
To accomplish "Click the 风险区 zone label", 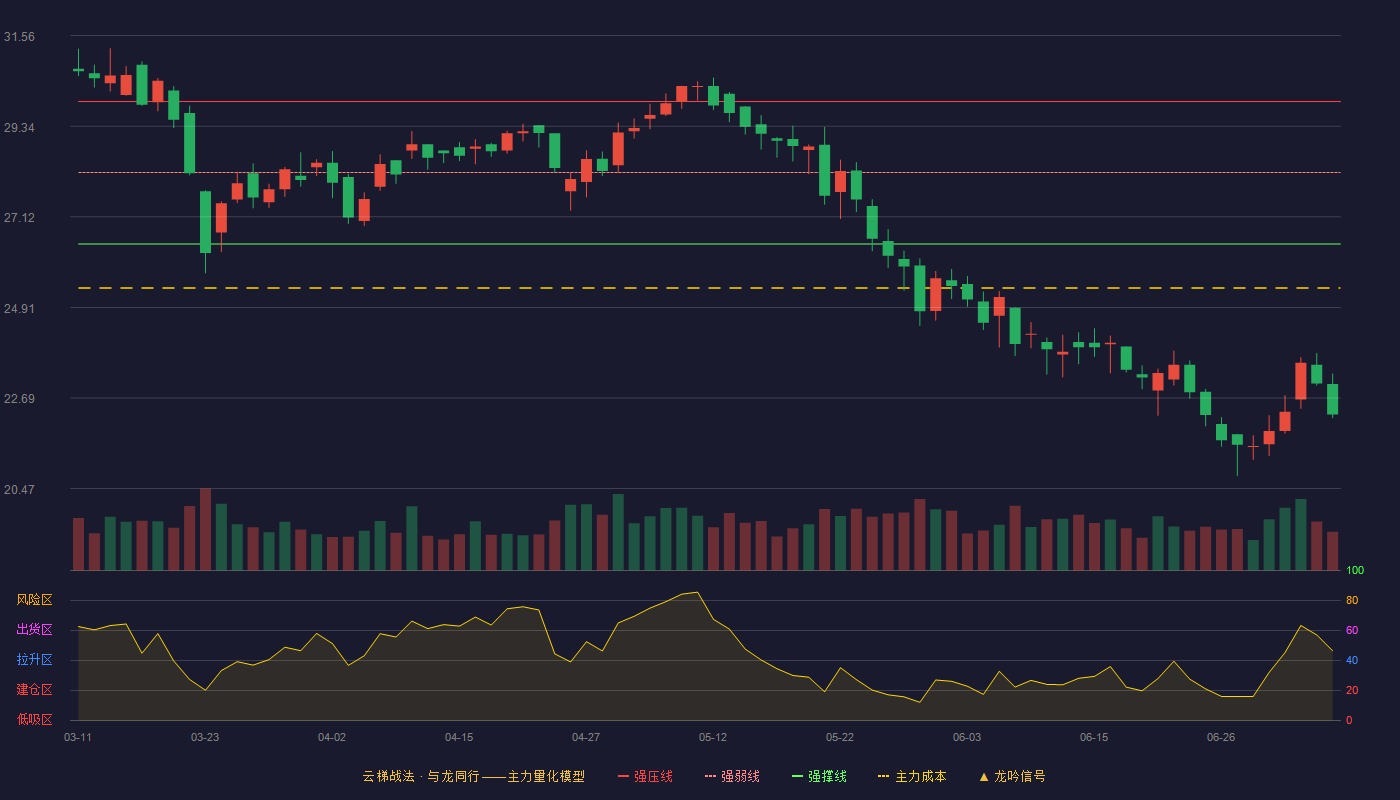I will (34, 600).
